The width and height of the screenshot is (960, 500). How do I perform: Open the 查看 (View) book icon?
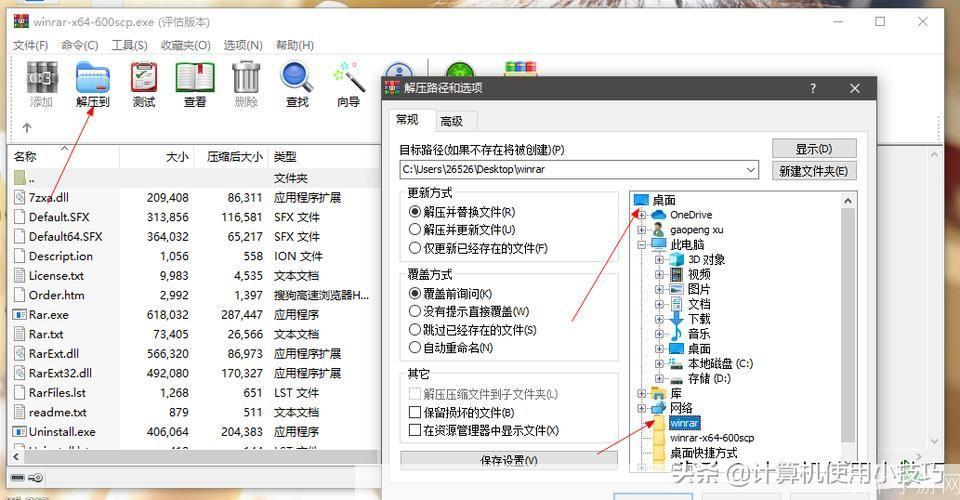tap(195, 78)
